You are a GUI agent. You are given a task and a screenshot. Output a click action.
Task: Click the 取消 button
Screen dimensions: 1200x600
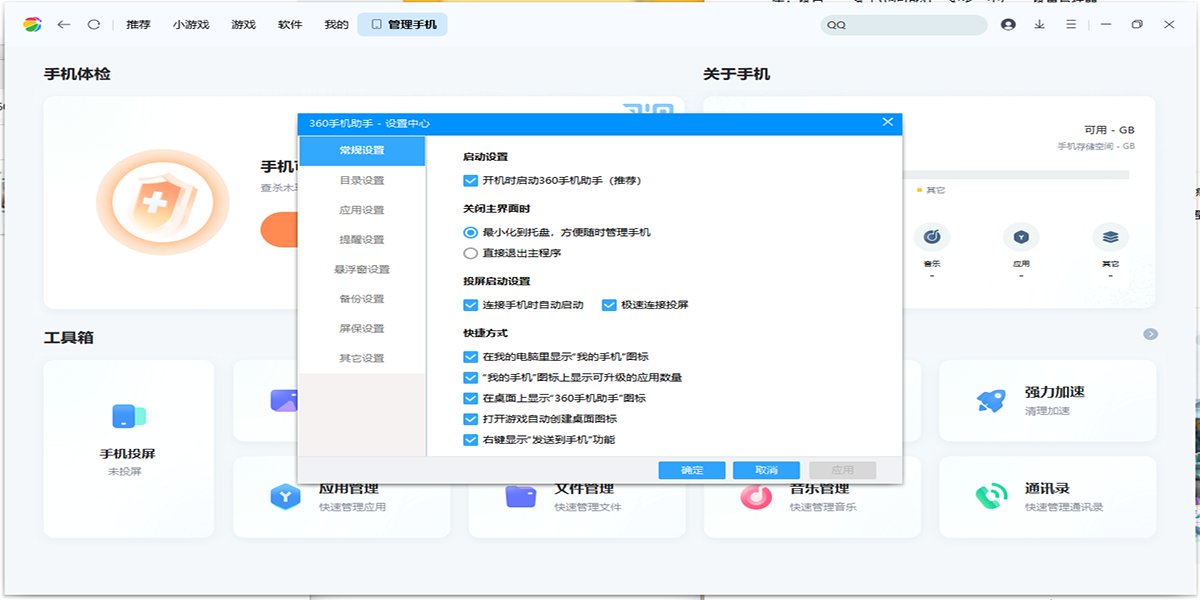tap(766, 470)
